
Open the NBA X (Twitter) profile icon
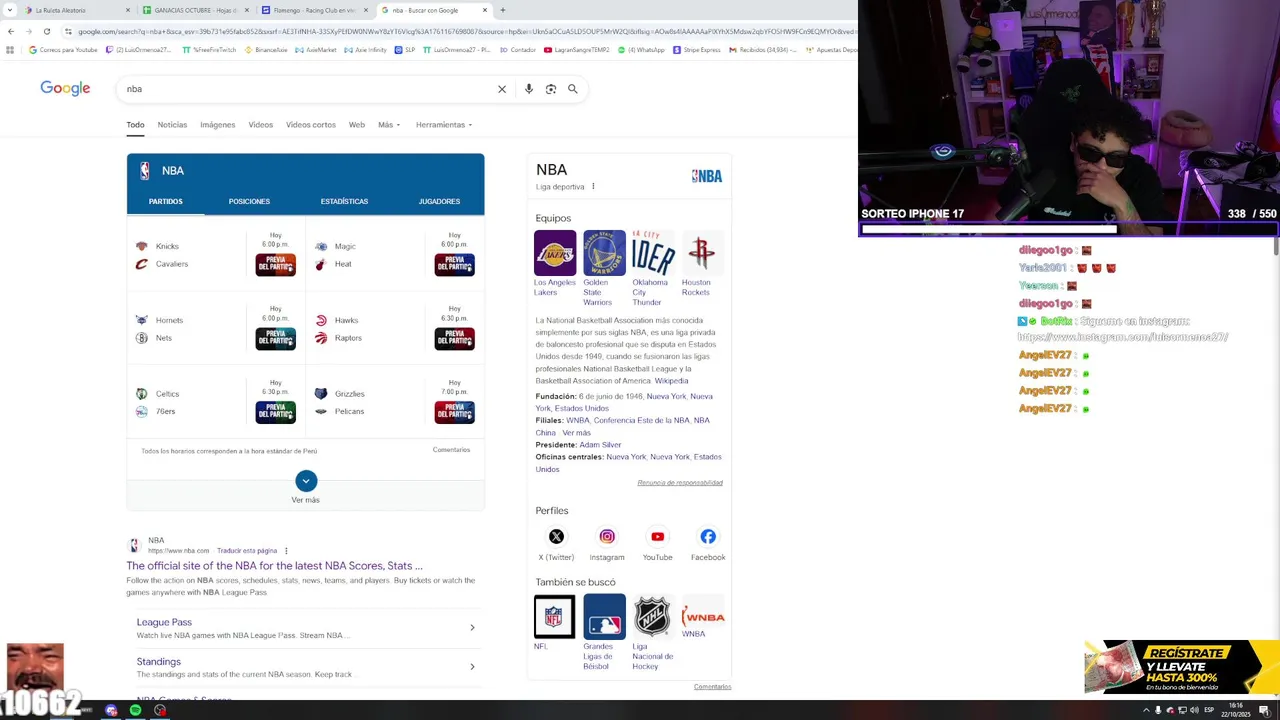[x=556, y=537]
